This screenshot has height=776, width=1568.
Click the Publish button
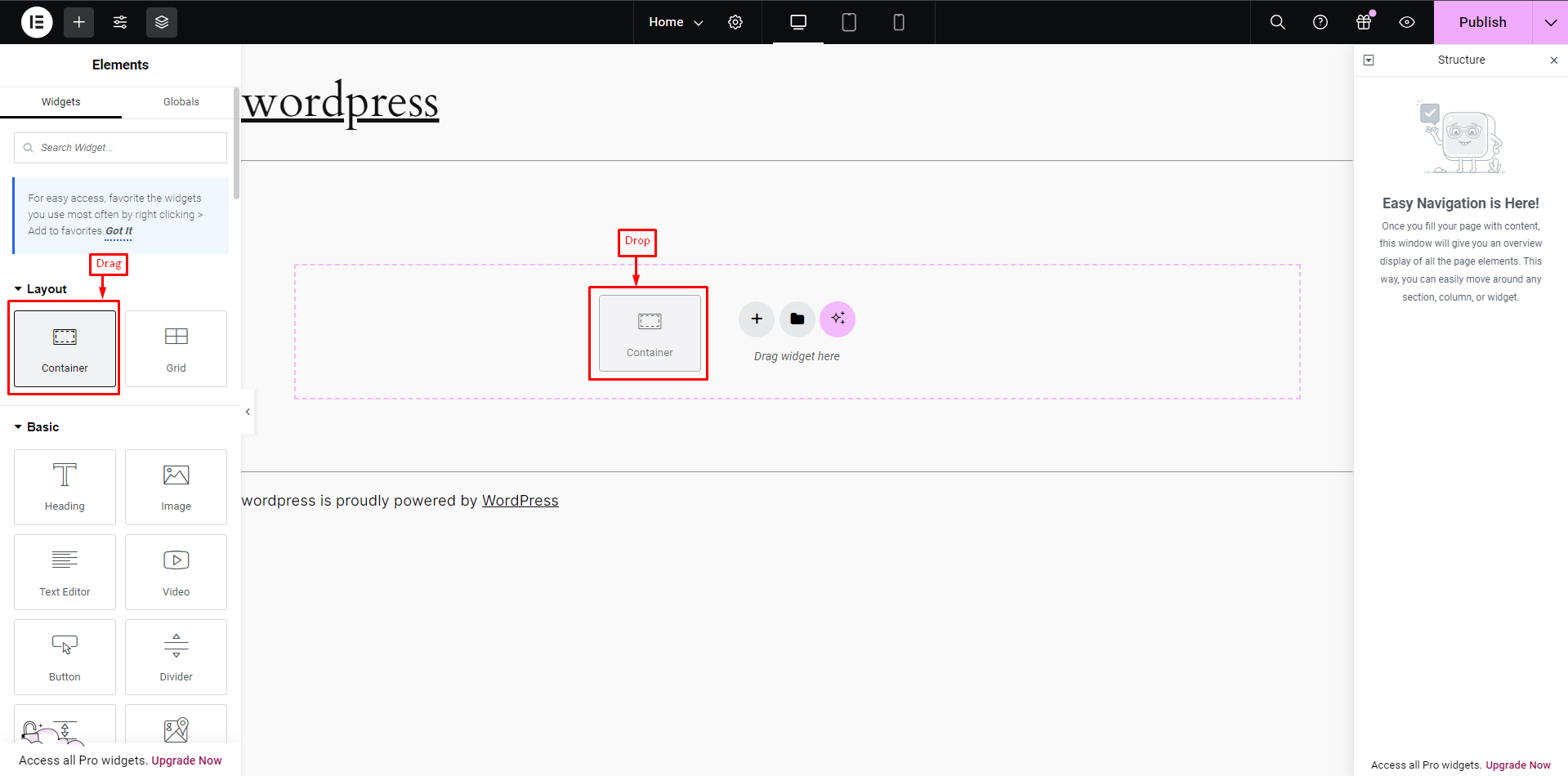click(x=1482, y=22)
